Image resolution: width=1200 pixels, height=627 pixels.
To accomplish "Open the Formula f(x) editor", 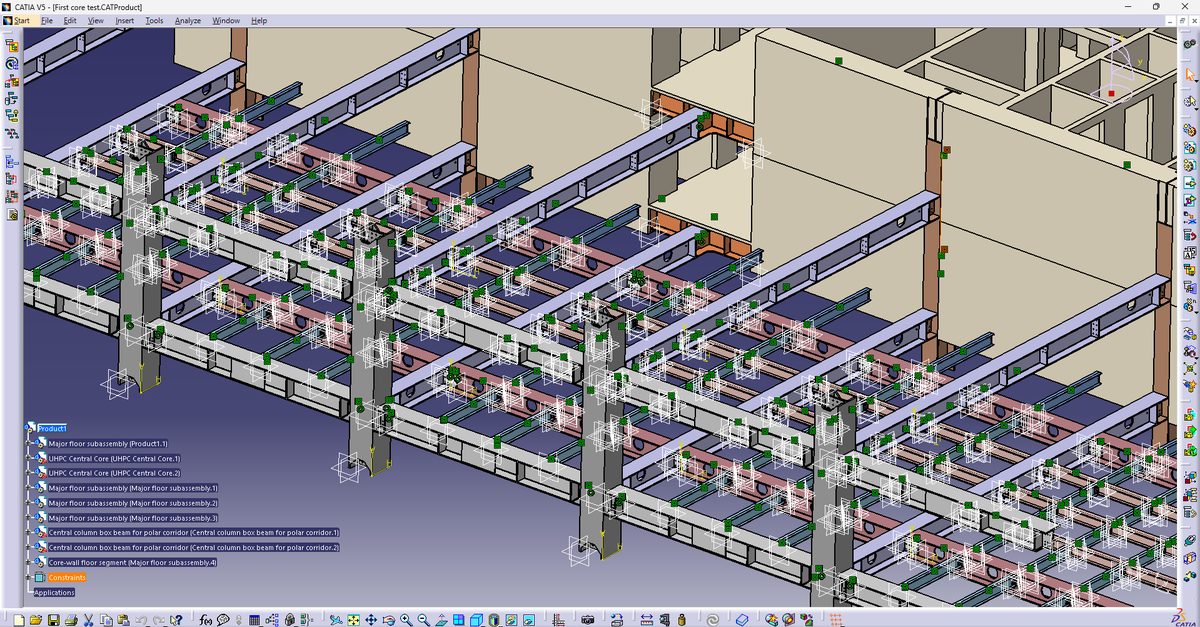I will pyautogui.click(x=205, y=619).
